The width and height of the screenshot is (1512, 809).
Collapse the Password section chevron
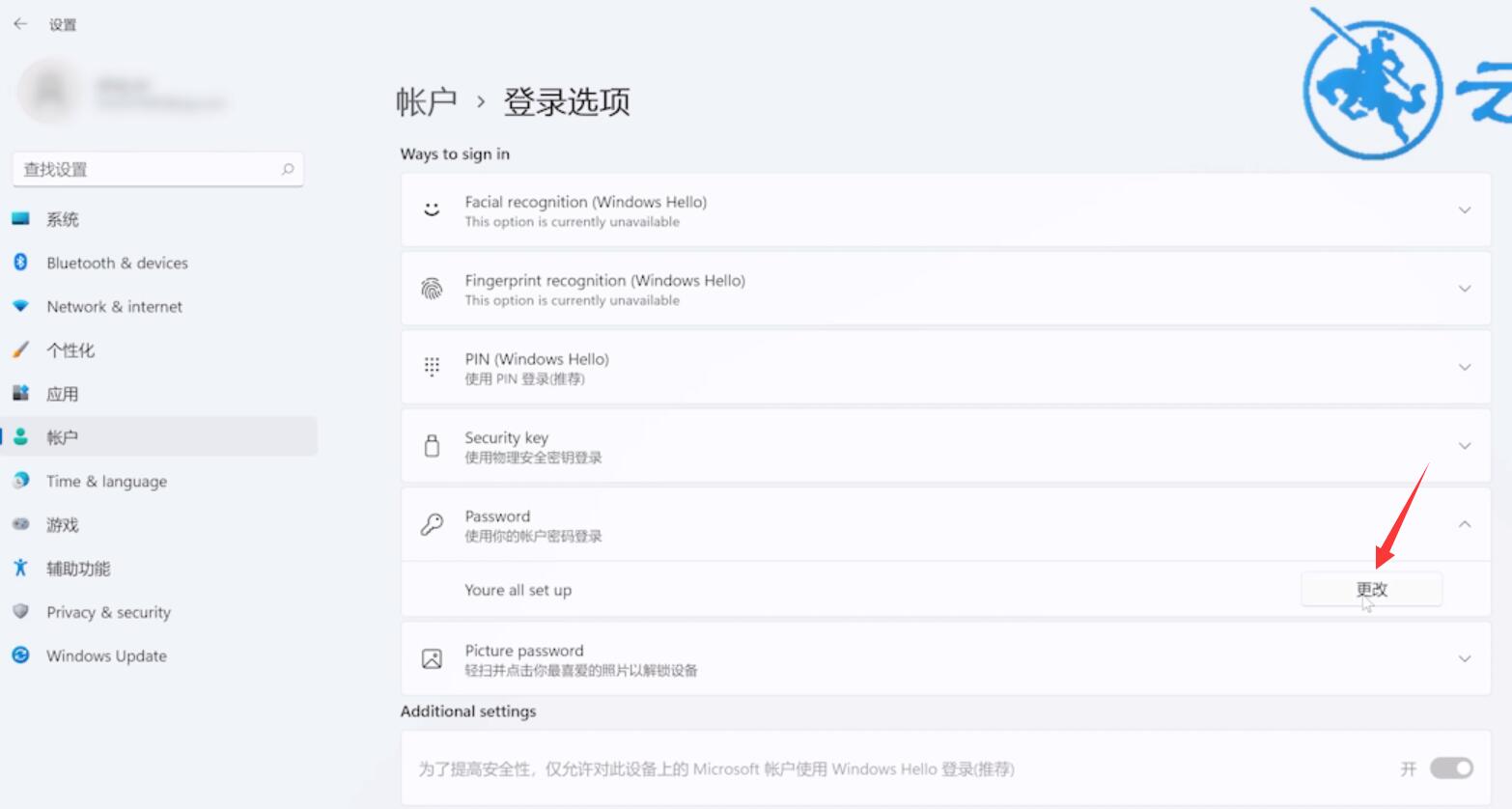coord(1465,524)
